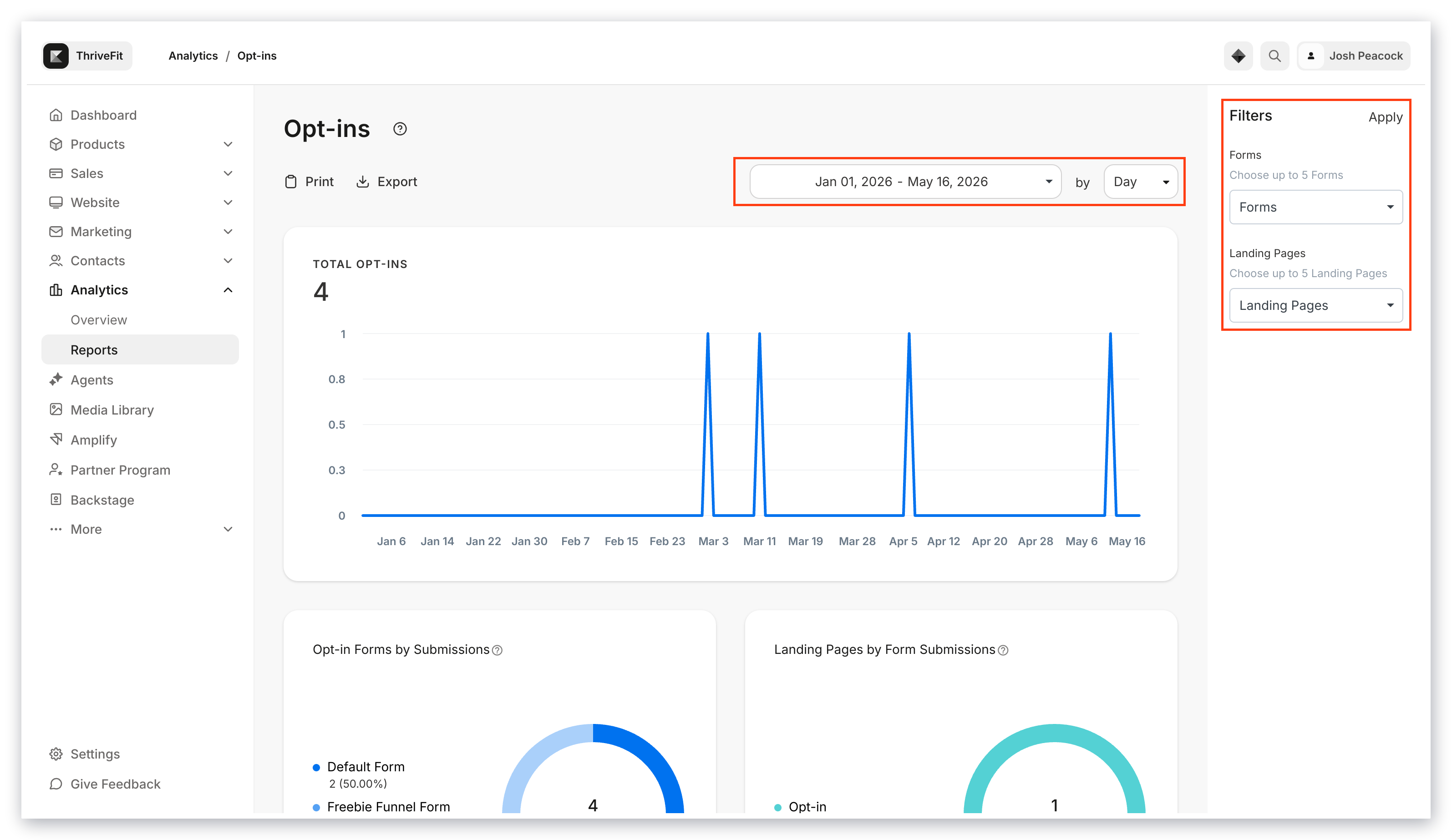1452x840 pixels.
Task: Click the Apply filters button
Action: pos(1385,117)
